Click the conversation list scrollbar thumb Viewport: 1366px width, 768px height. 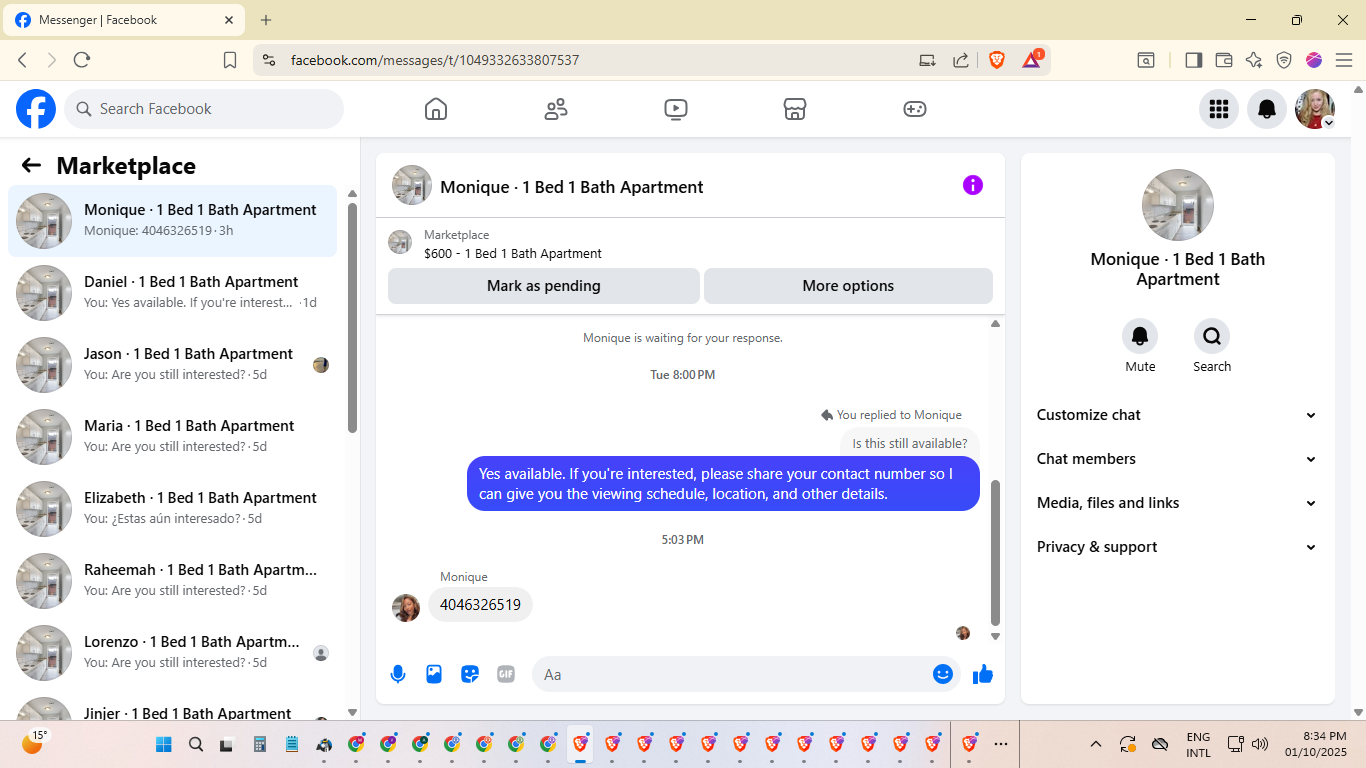(x=352, y=318)
